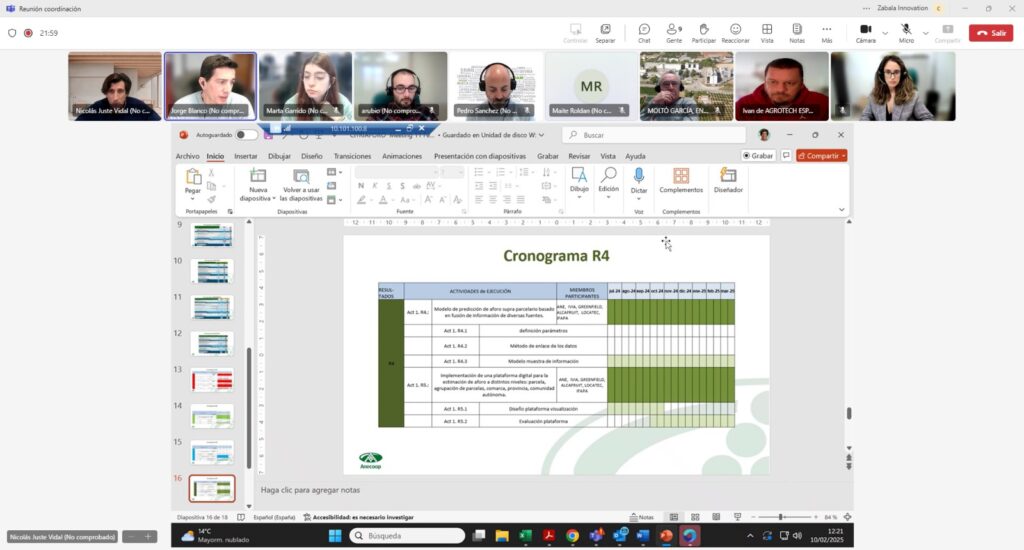Open the Revisar ribbon tab

click(x=579, y=156)
